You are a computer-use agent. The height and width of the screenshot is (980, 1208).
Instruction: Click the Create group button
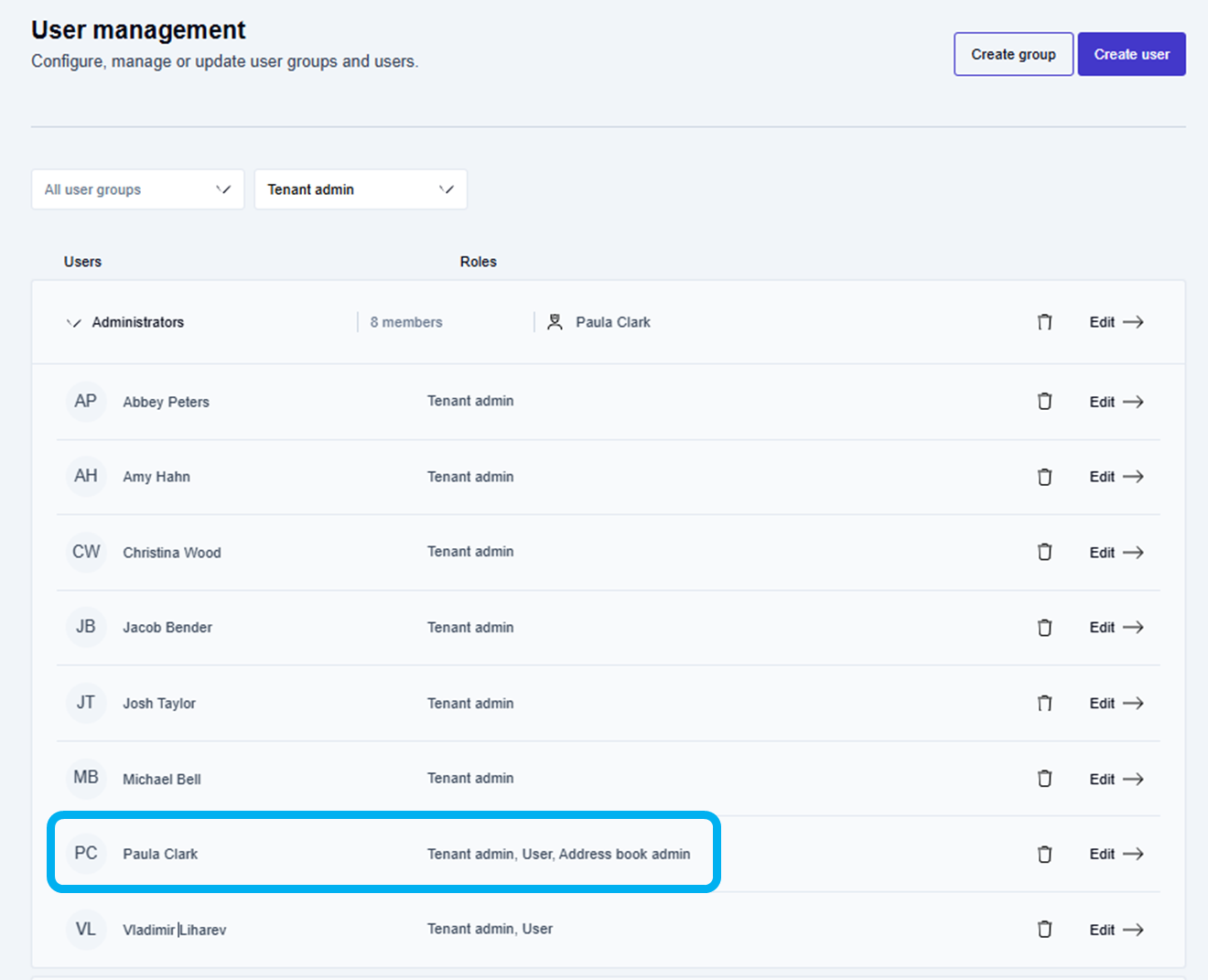[1013, 54]
